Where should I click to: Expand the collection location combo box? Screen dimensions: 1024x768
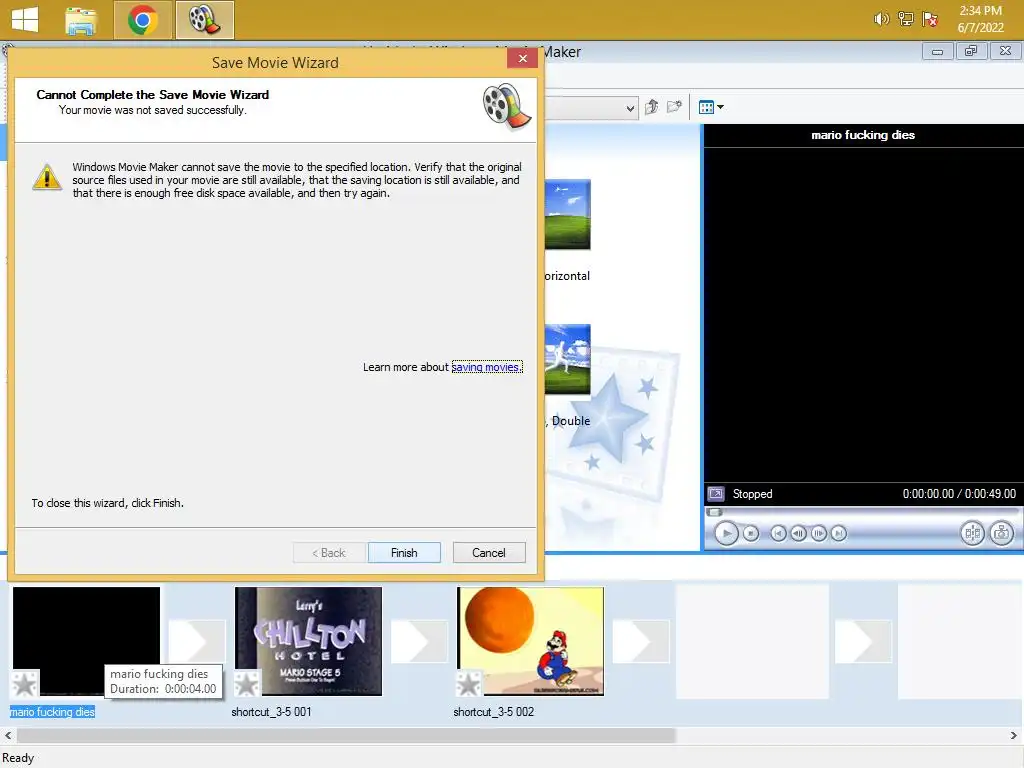coord(630,108)
